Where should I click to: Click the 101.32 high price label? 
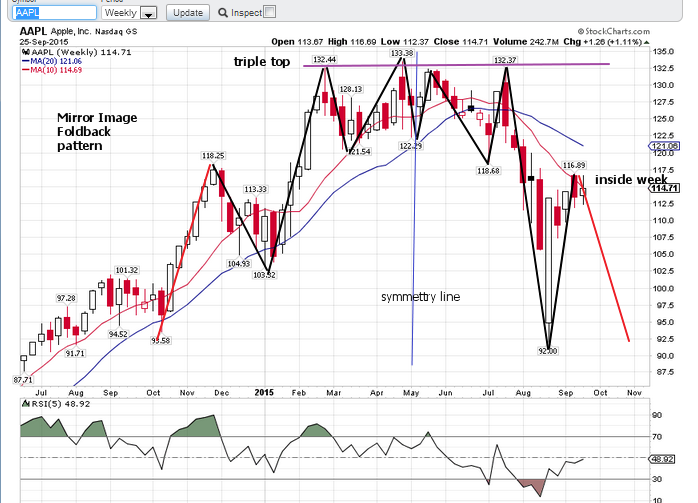(x=126, y=270)
